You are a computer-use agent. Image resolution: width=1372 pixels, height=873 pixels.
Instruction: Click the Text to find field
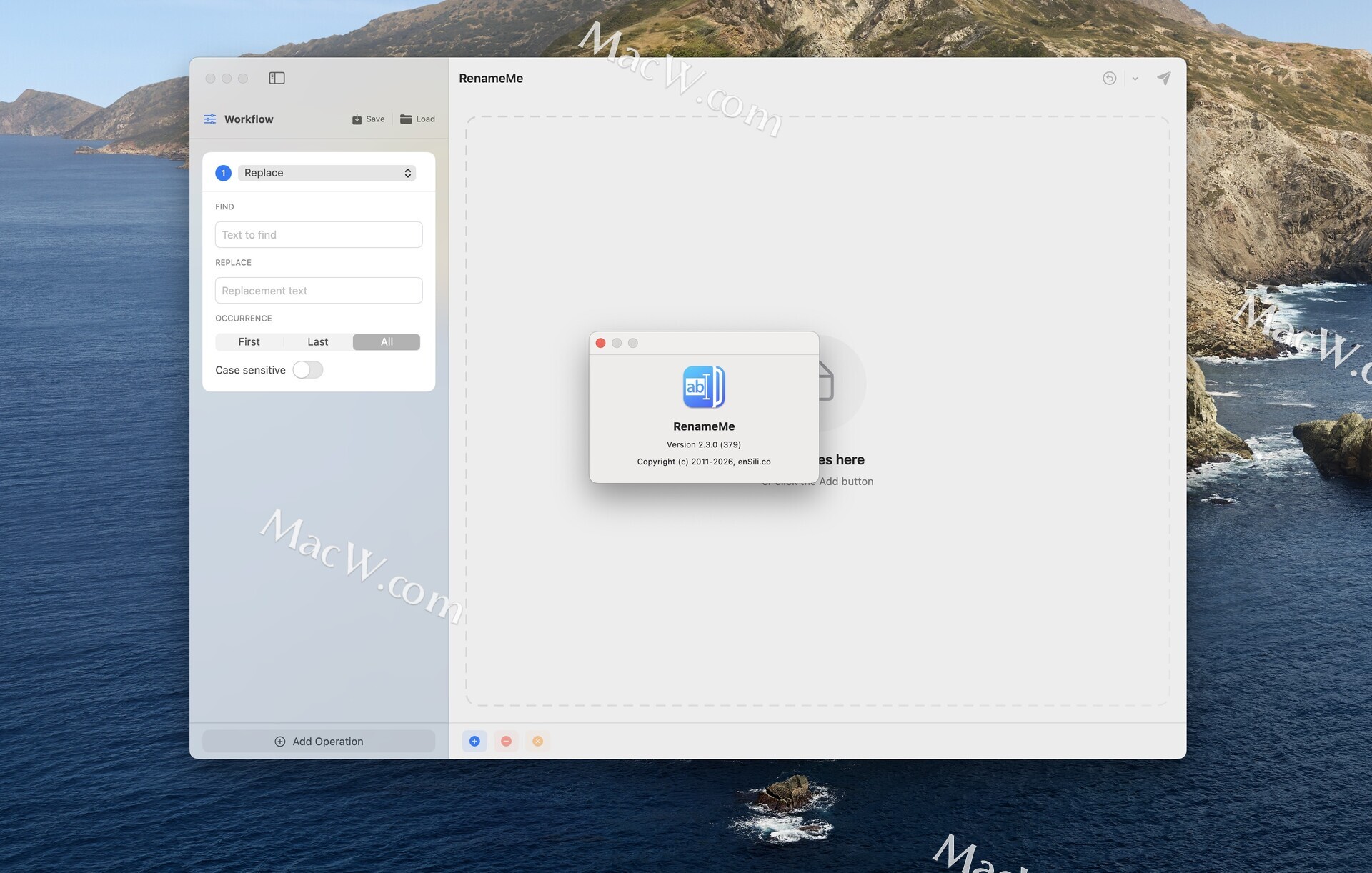click(319, 235)
